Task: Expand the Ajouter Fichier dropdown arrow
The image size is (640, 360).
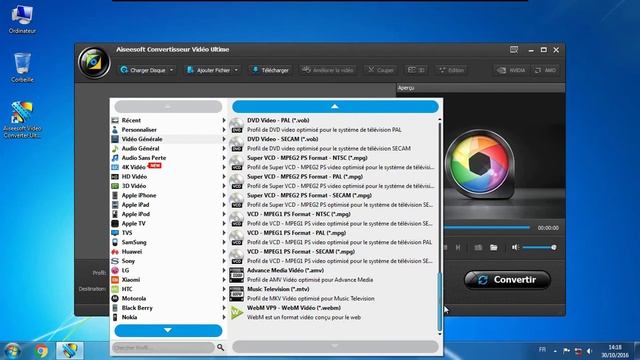Action: pos(236,70)
